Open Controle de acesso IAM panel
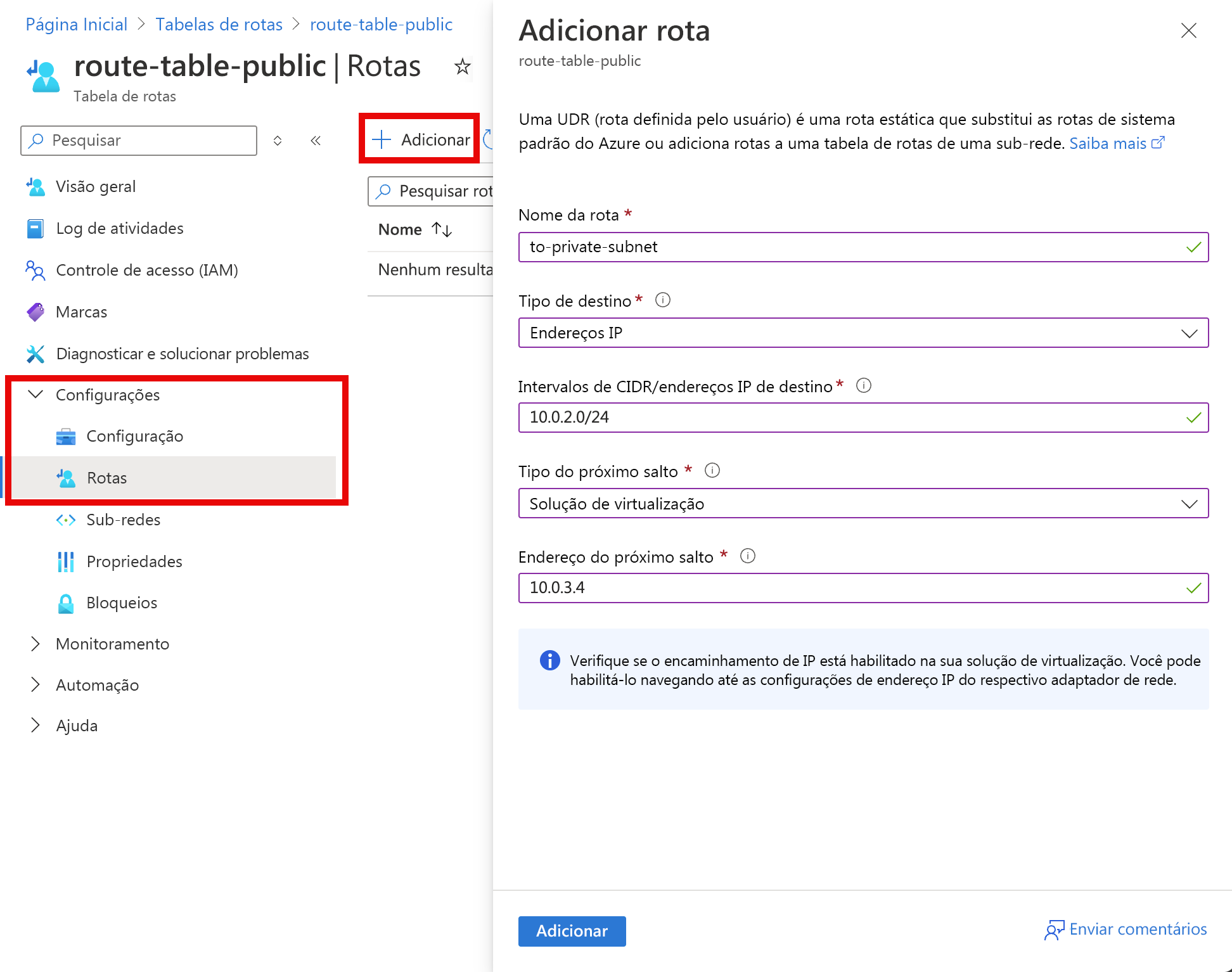The width and height of the screenshot is (1232, 972). (x=149, y=271)
